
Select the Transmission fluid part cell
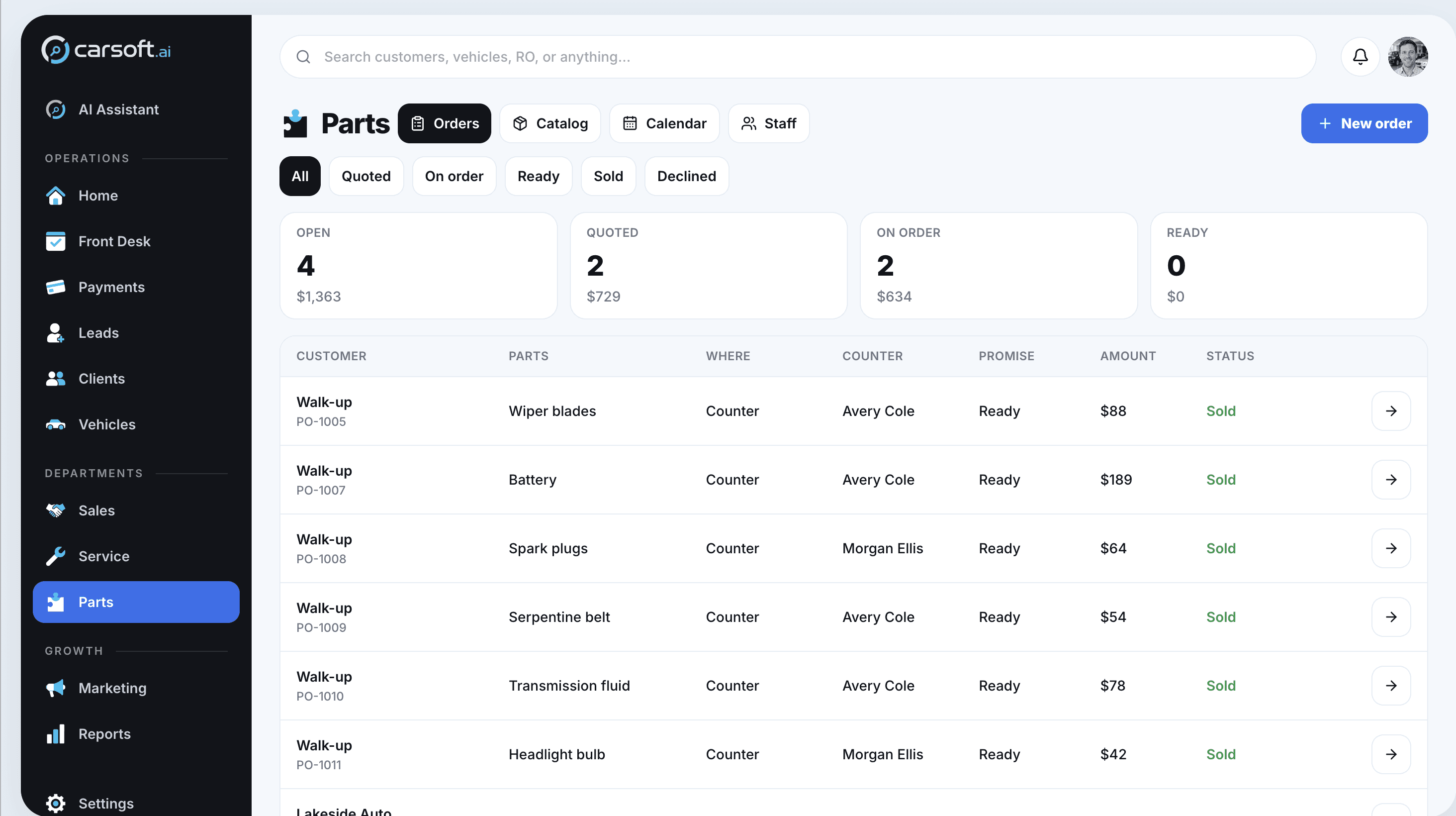(569, 686)
